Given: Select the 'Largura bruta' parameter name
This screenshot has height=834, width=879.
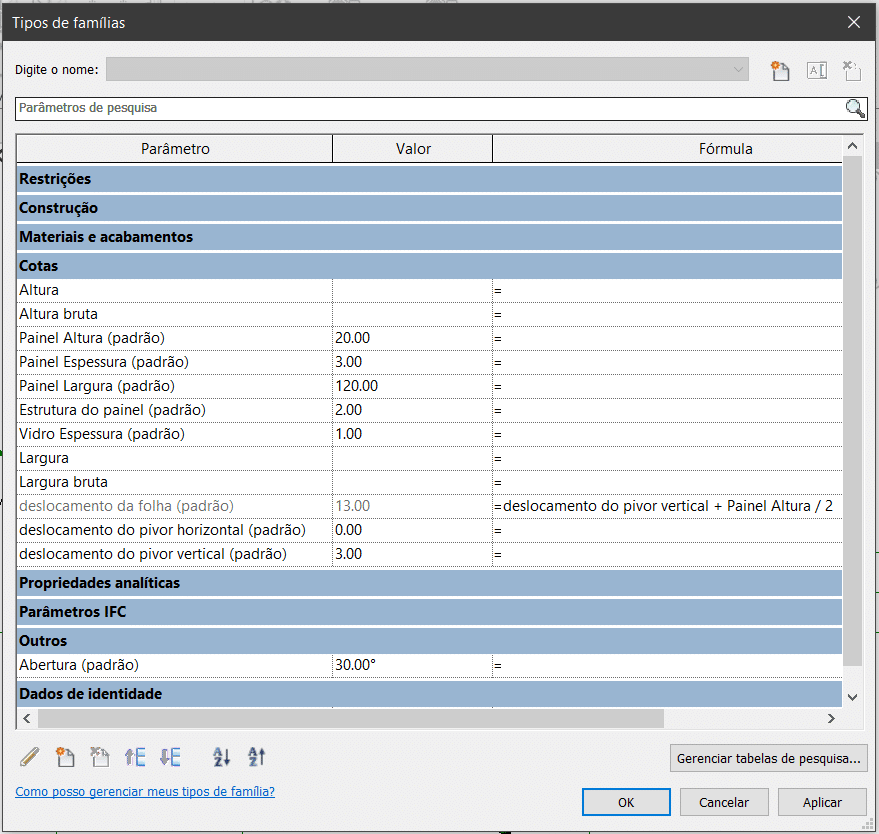Looking at the screenshot, I should (63, 482).
